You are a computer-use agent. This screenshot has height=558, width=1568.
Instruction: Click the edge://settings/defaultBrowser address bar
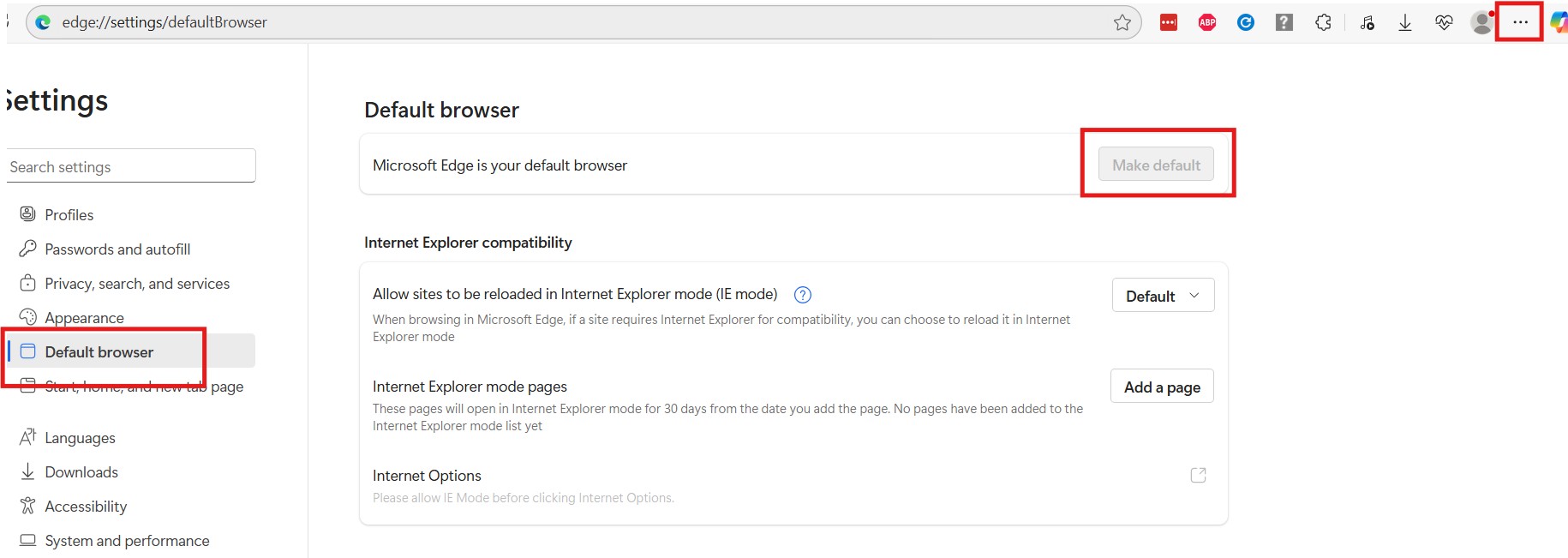(583, 22)
